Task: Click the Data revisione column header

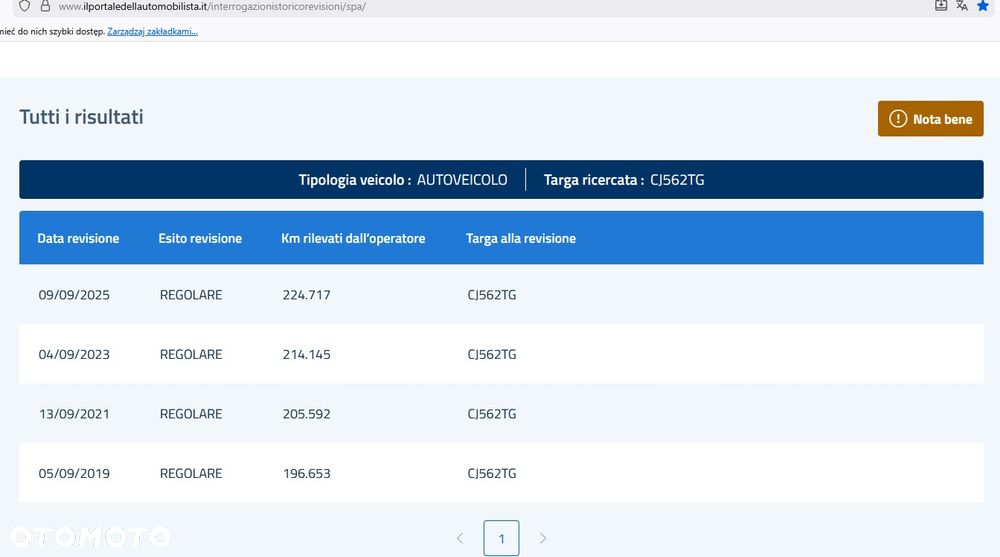Action: (78, 238)
